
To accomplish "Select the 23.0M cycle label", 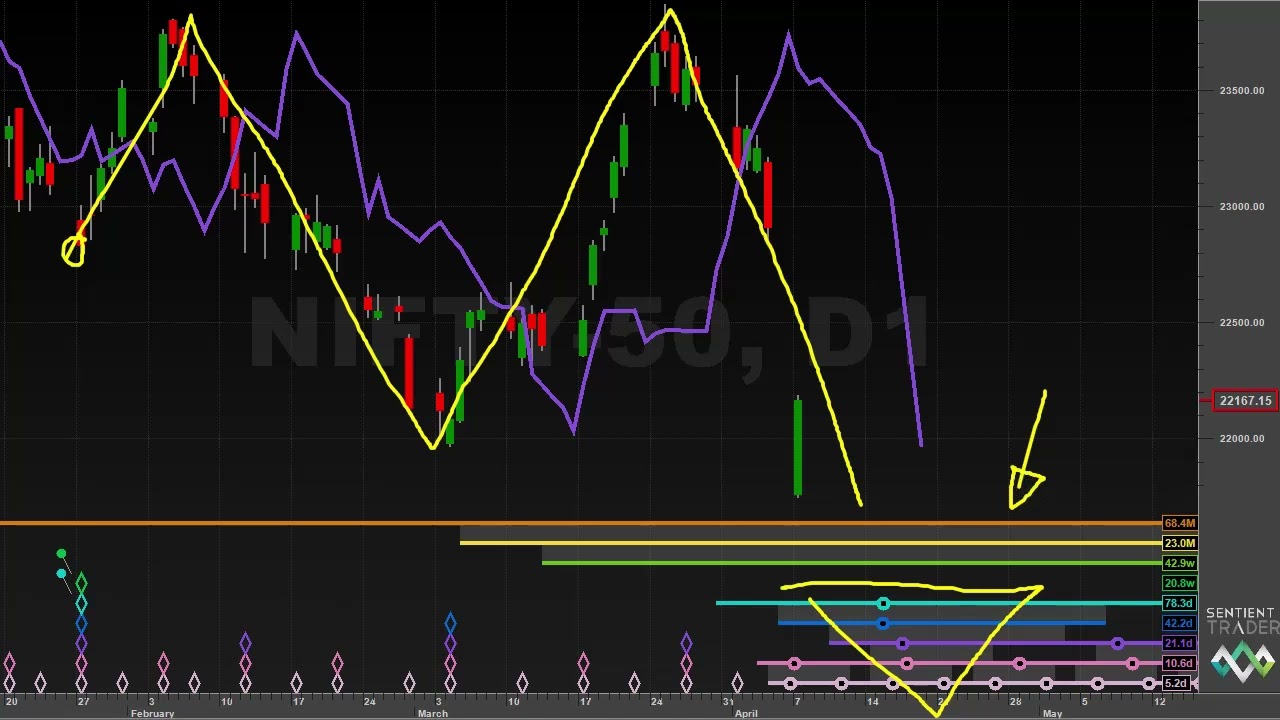I will click(x=1179, y=543).
